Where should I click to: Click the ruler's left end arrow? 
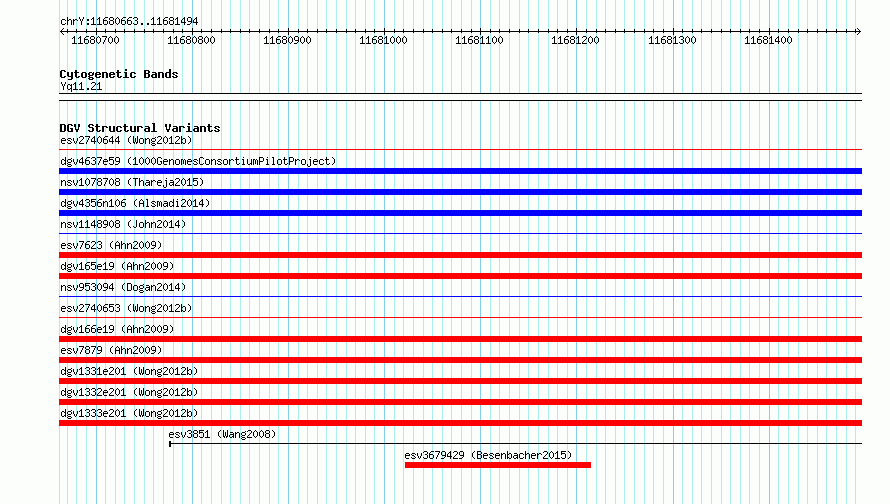coord(62,32)
